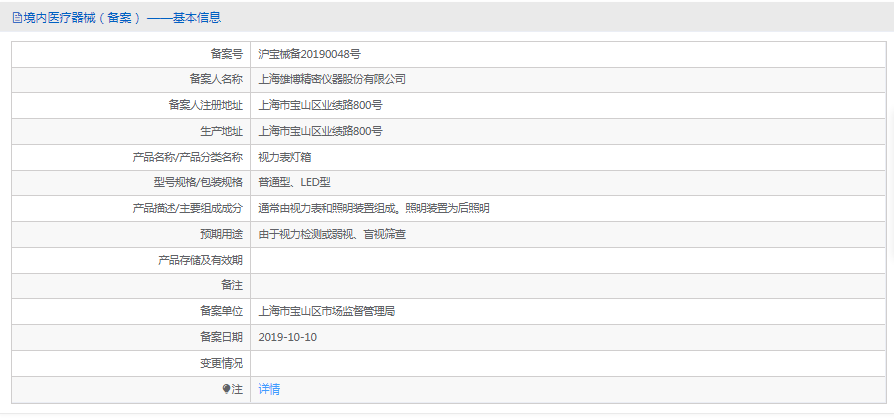The height and width of the screenshot is (418, 894).
Task: Click the 产品存储及有效期 label
Action: (x=200, y=261)
